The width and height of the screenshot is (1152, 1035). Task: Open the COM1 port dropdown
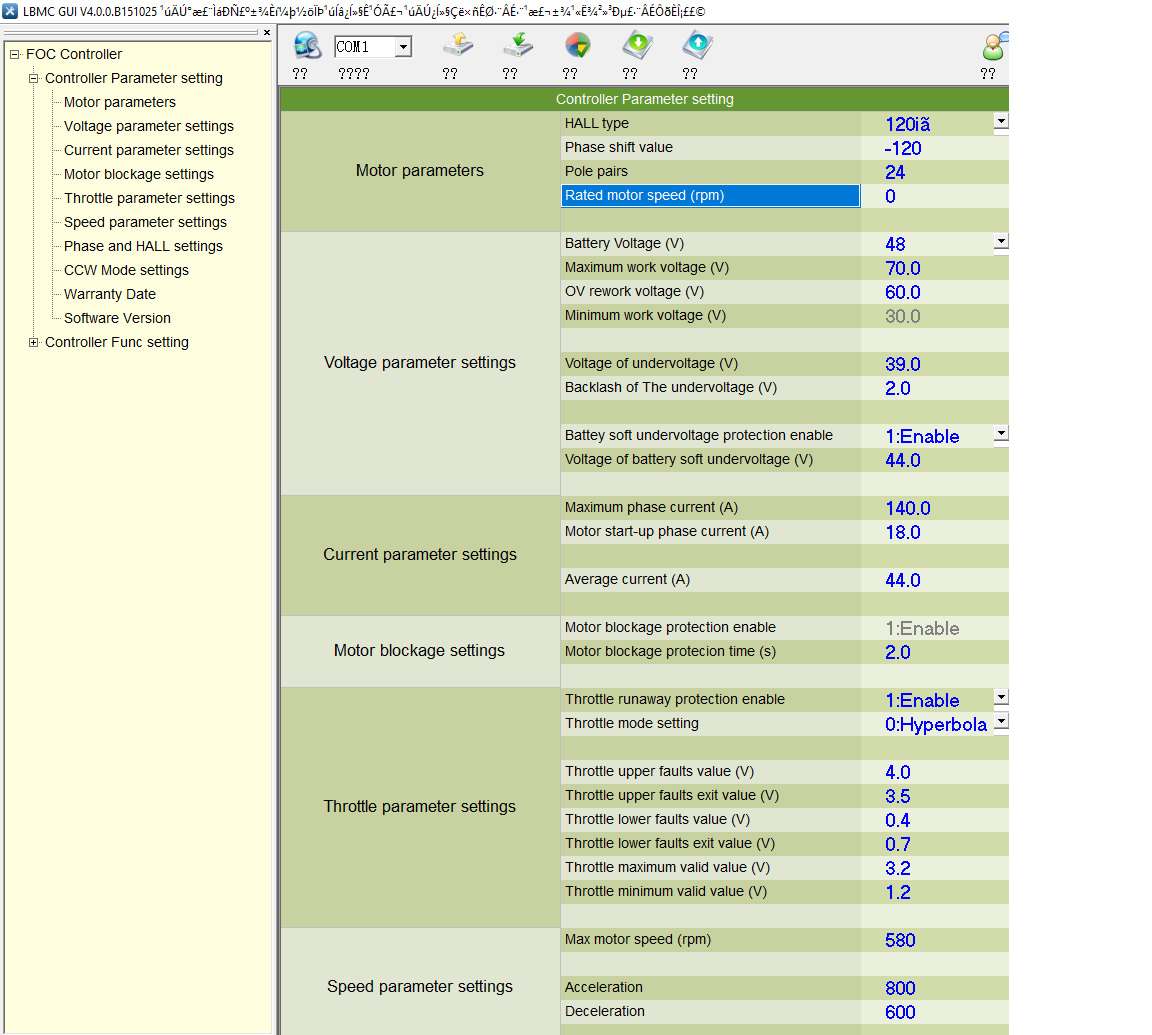click(402, 47)
